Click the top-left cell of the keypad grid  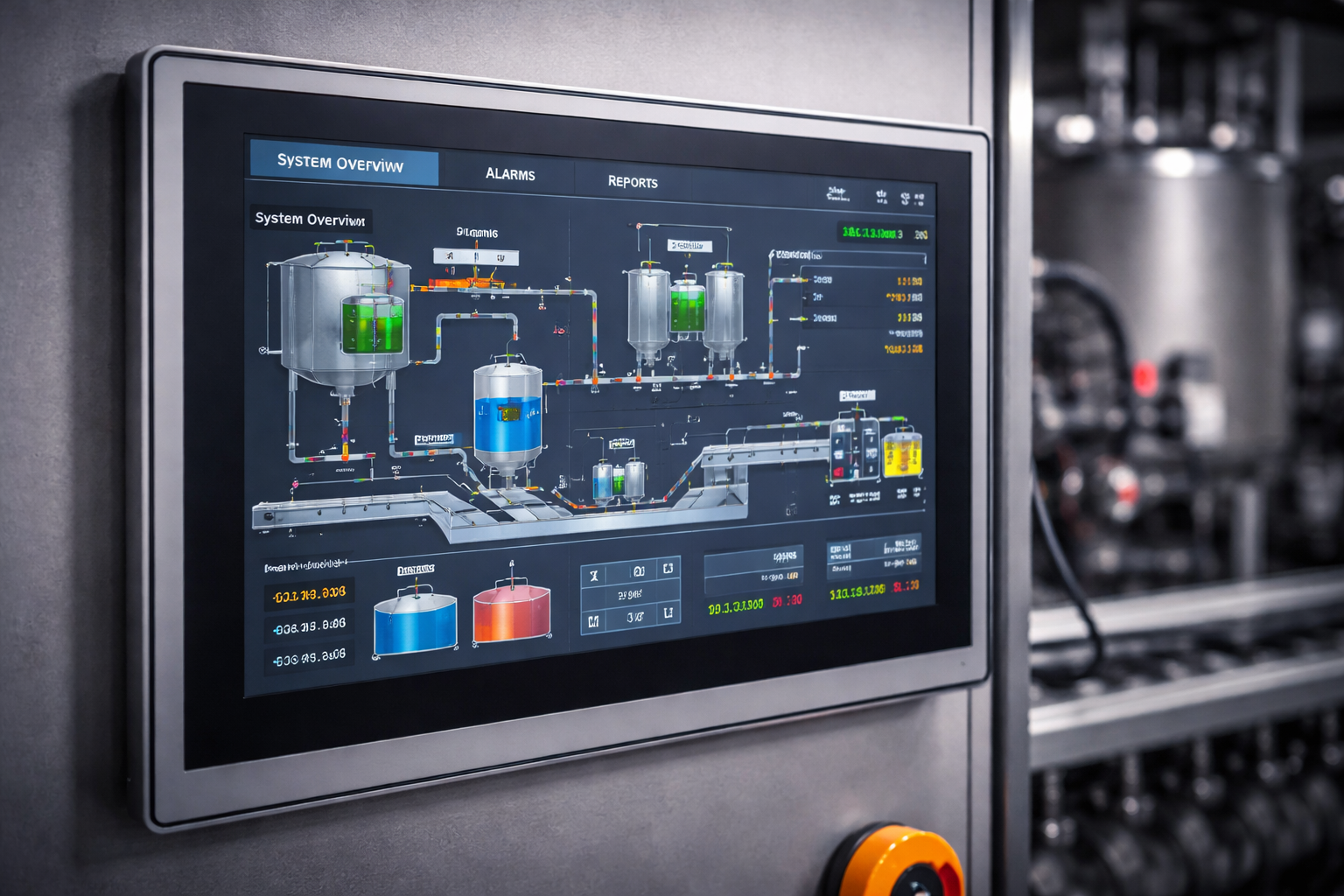[x=594, y=576]
